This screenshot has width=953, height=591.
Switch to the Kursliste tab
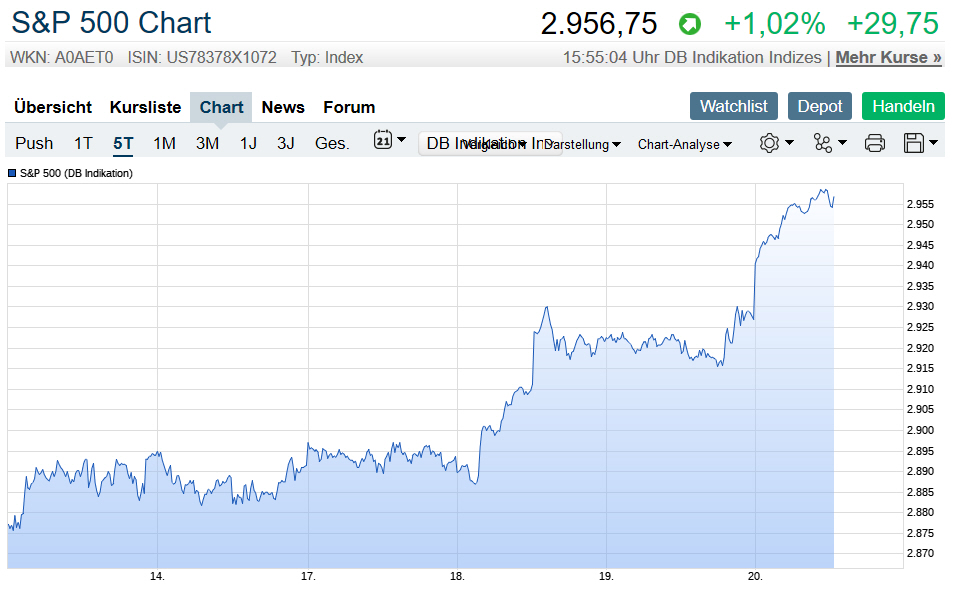pos(145,107)
